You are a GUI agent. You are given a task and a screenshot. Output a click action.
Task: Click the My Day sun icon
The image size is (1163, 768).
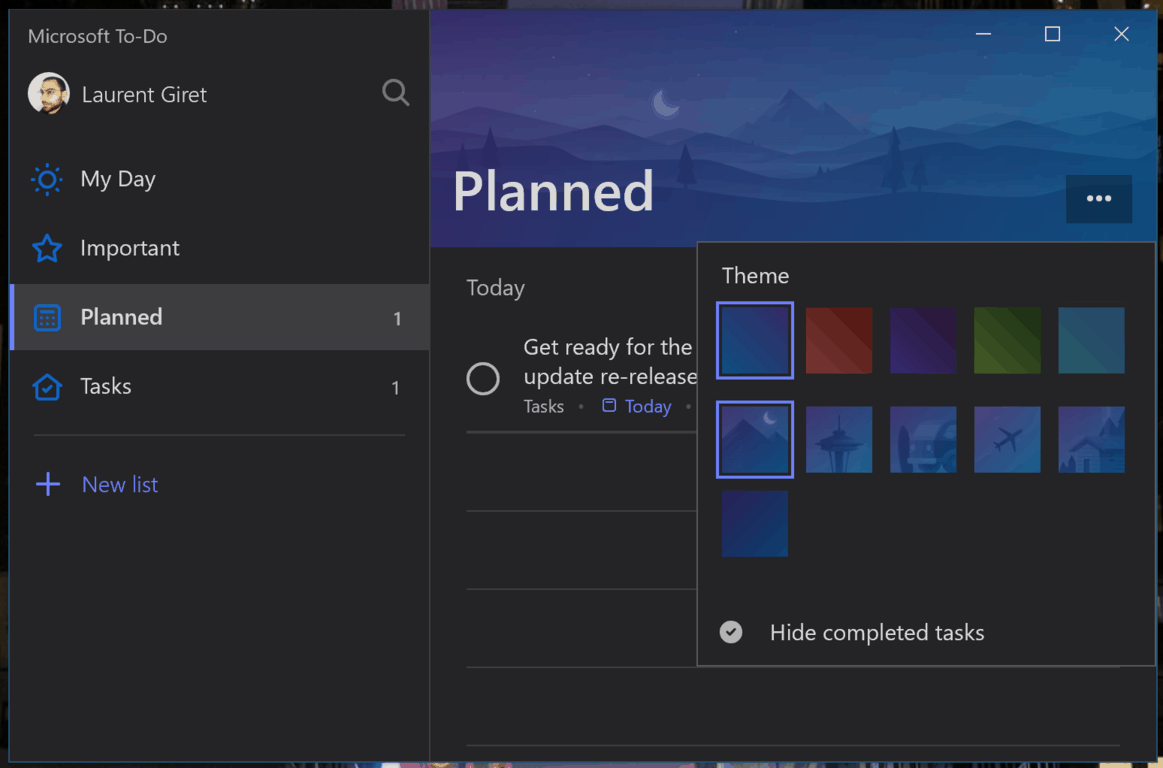coord(47,179)
